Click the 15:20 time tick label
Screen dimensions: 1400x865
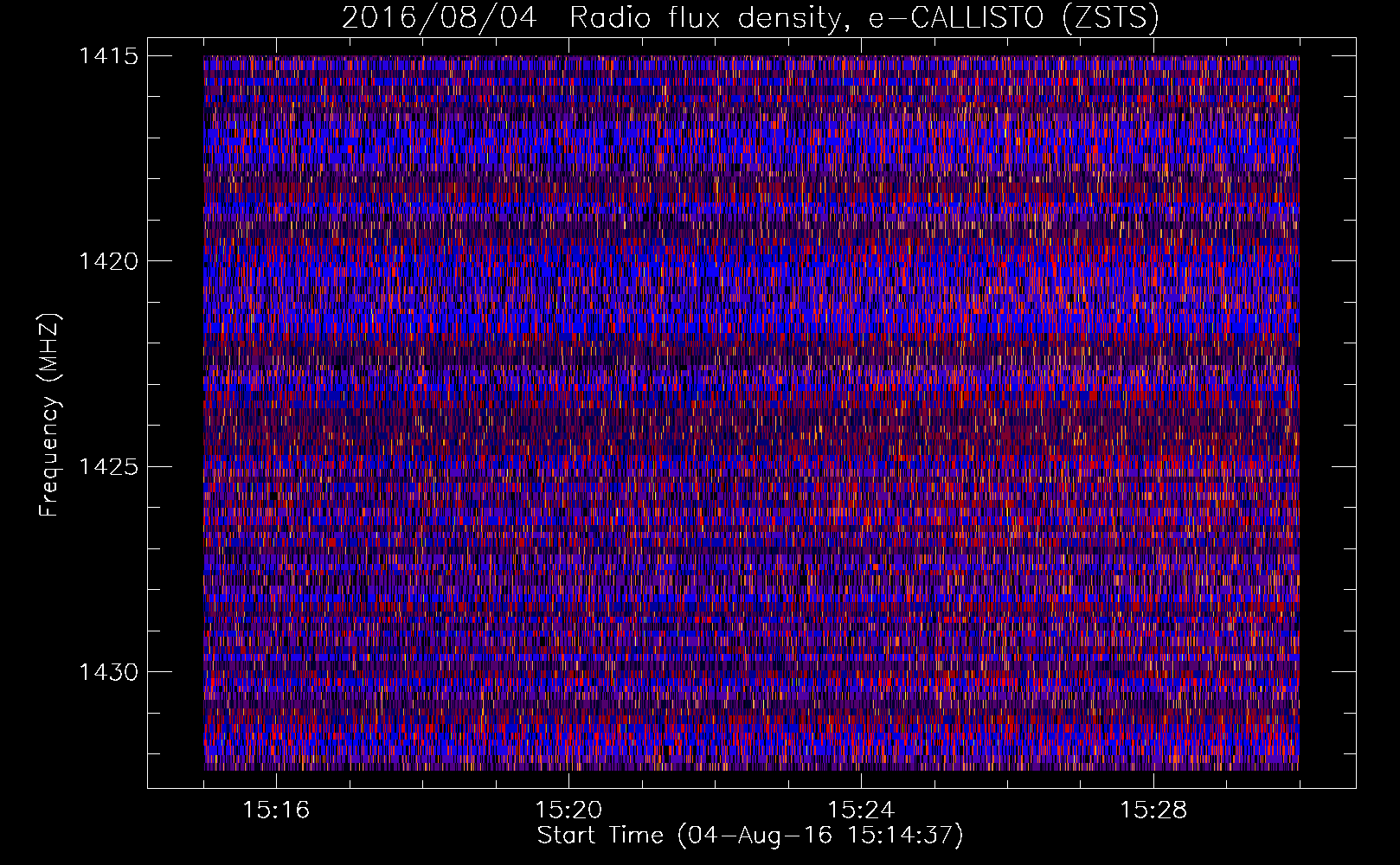coord(568,811)
